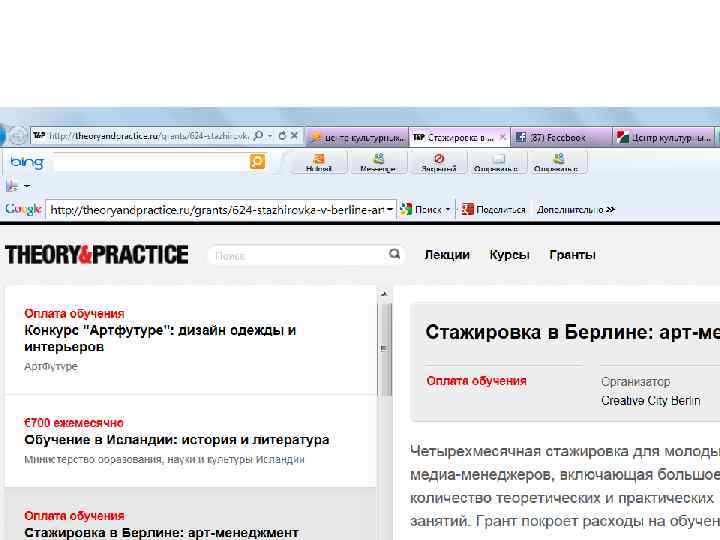Click the Артфутуре organizer name
The width and height of the screenshot is (720, 540).
[51, 367]
